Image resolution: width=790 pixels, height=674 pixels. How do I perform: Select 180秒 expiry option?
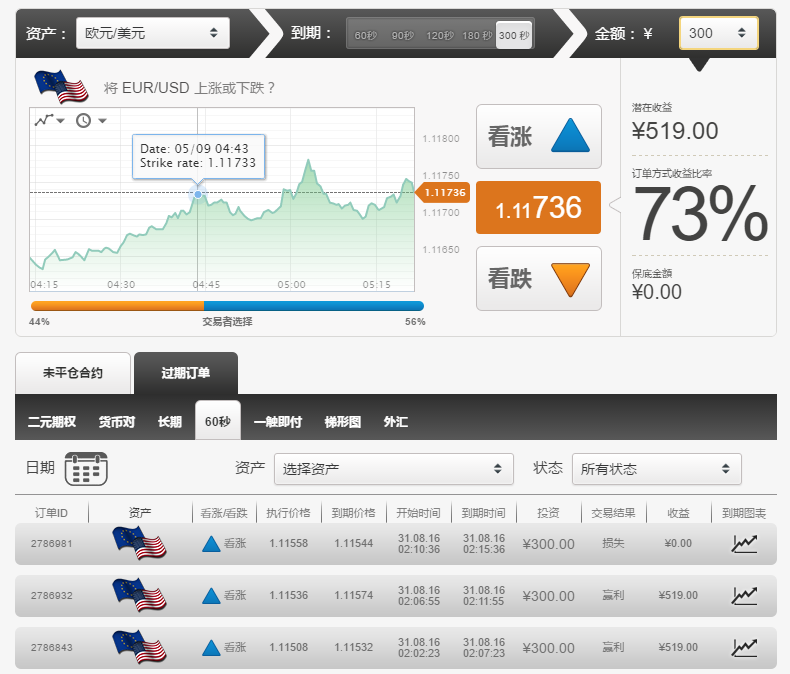pos(477,35)
